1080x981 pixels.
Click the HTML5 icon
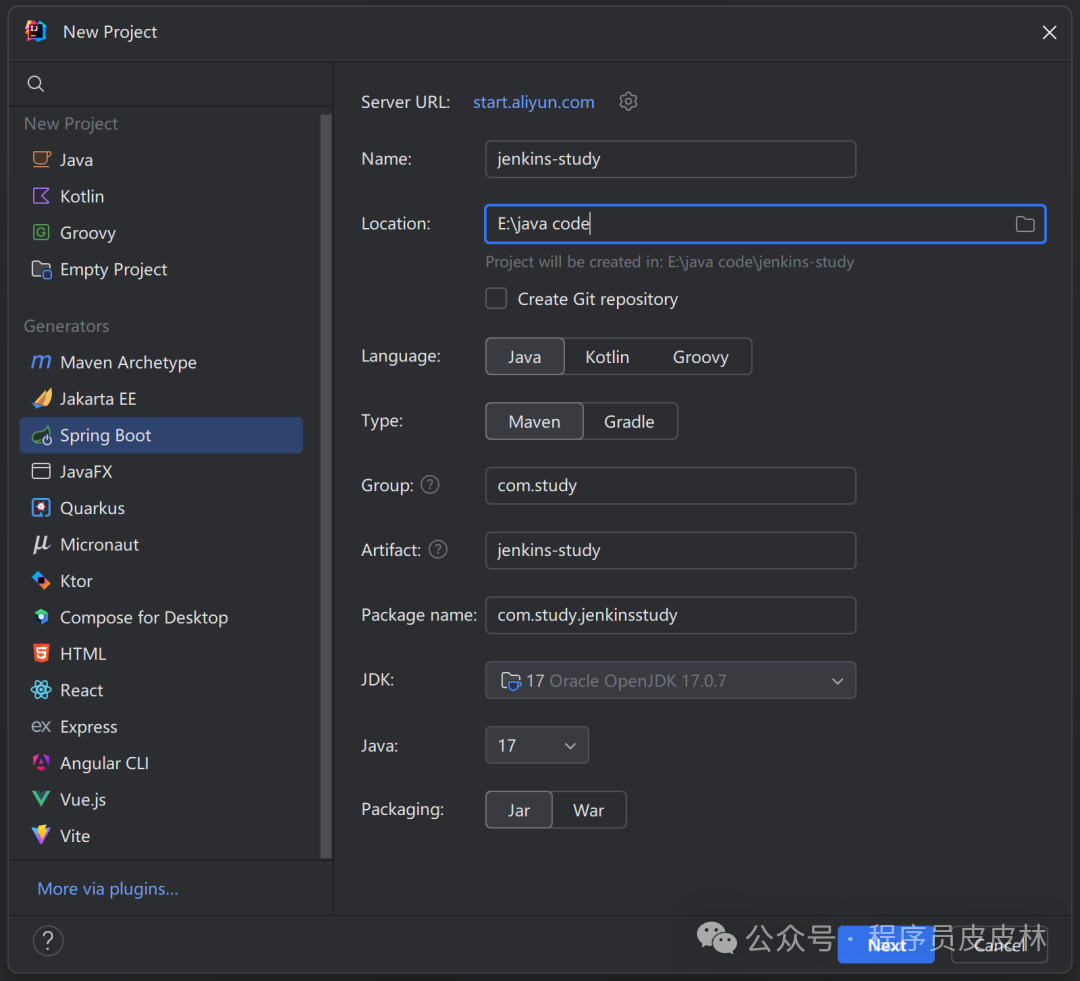pyautogui.click(x=41, y=653)
